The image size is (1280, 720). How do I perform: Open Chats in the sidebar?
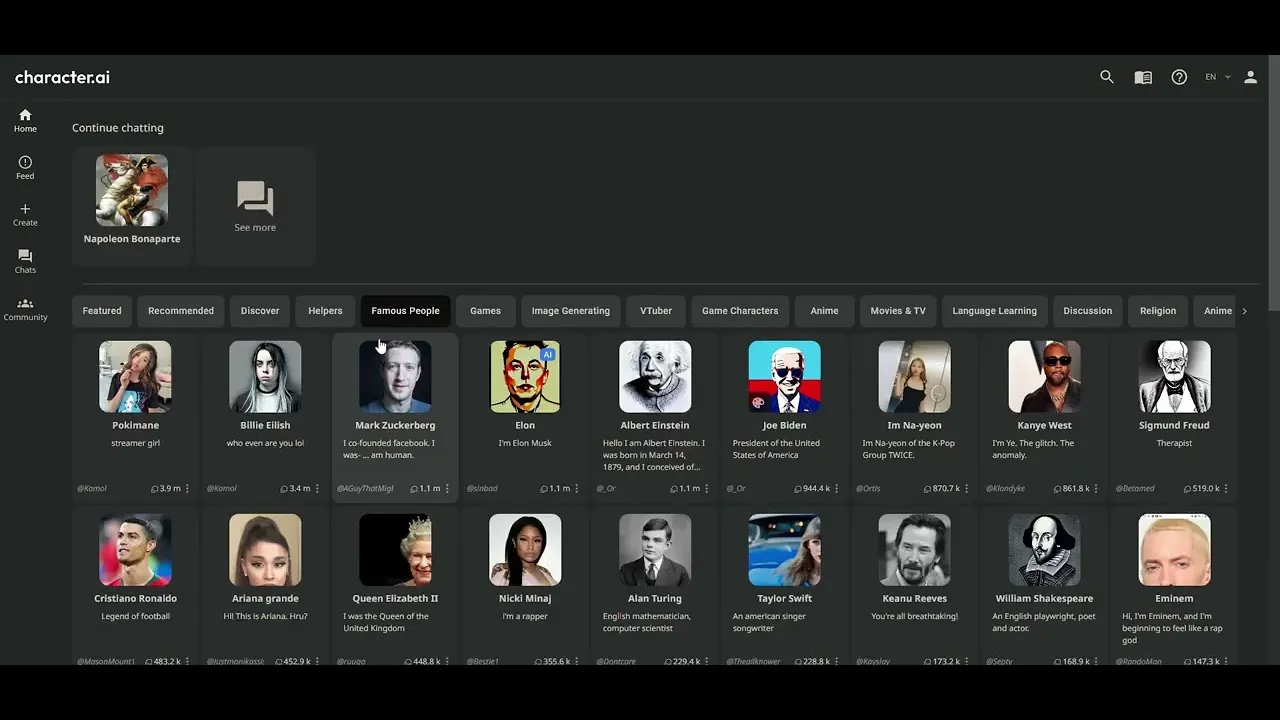click(25, 261)
